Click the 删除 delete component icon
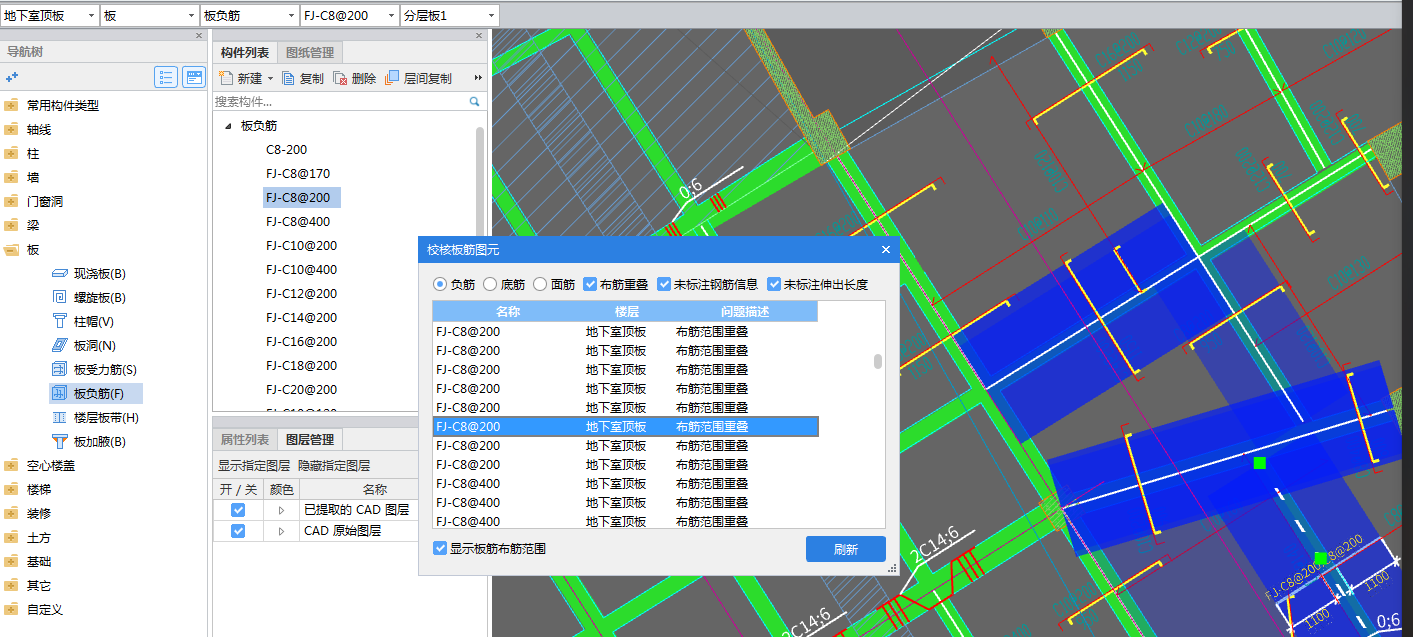This screenshot has height=637, width=1413. (341, 78)
